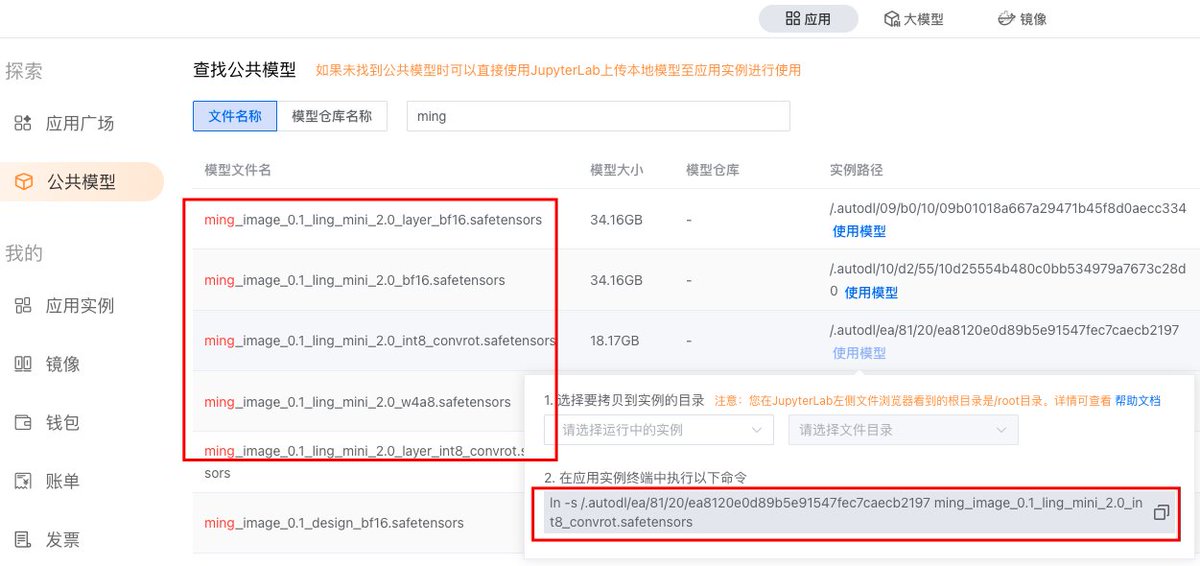Click the 钱包 wallet icon
This screenshot has height=566, width=1200.
click(23, 423)
